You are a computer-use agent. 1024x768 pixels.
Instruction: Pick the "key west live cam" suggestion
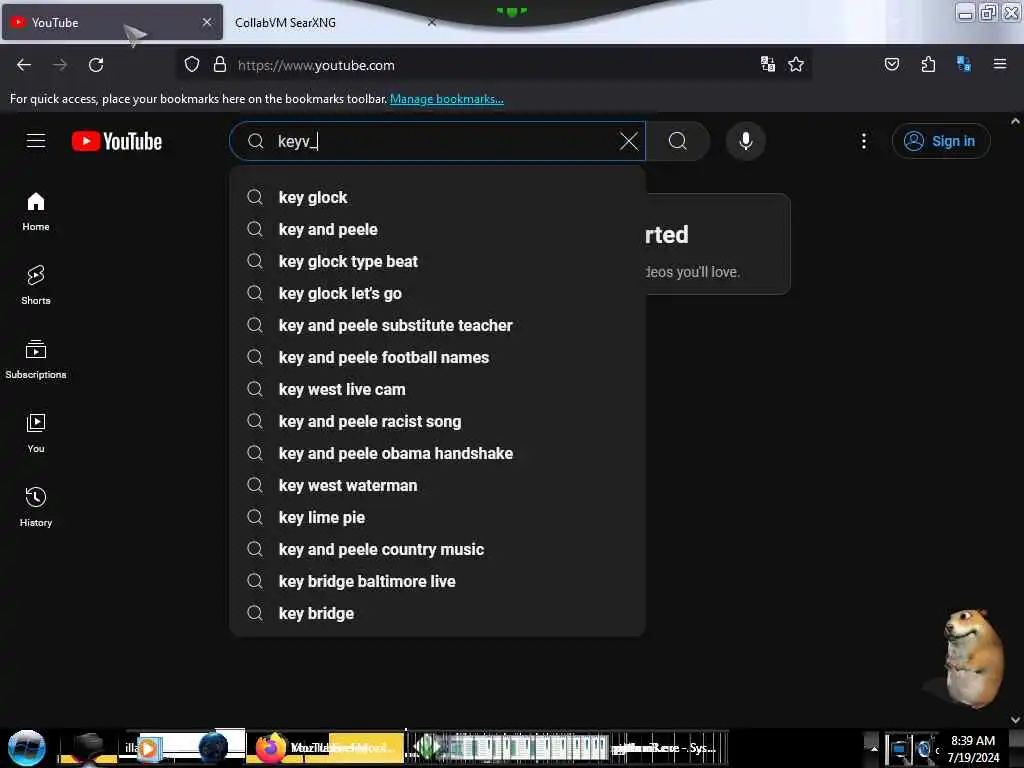click(437, 389)
